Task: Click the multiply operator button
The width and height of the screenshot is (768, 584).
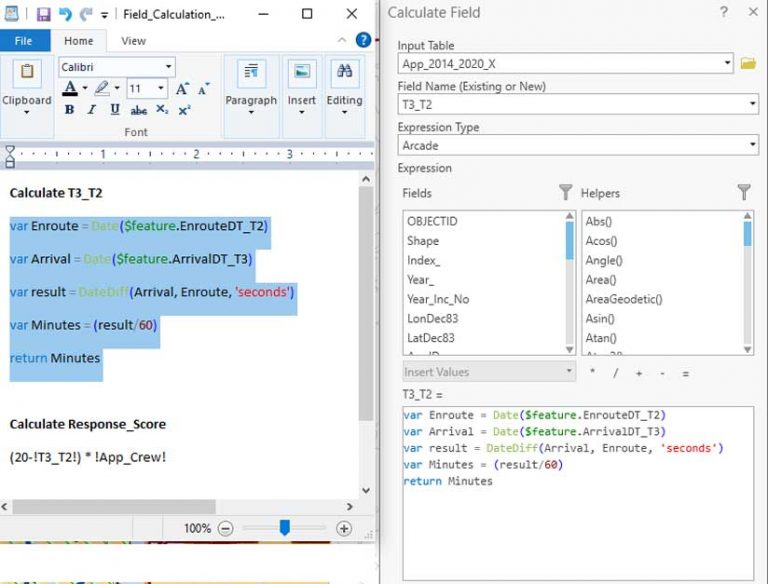Action: [593, 372]
